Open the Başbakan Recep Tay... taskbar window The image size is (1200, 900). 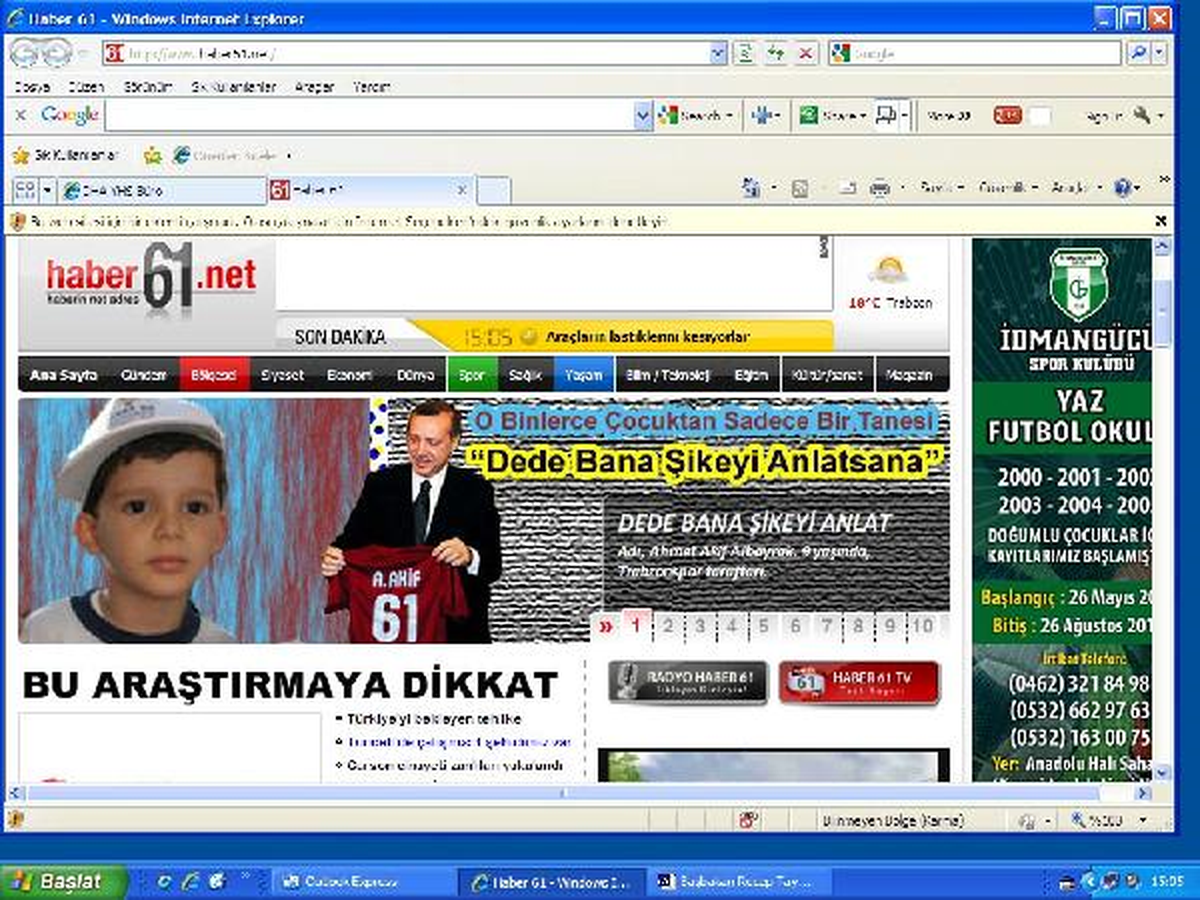tap(737, 881)
